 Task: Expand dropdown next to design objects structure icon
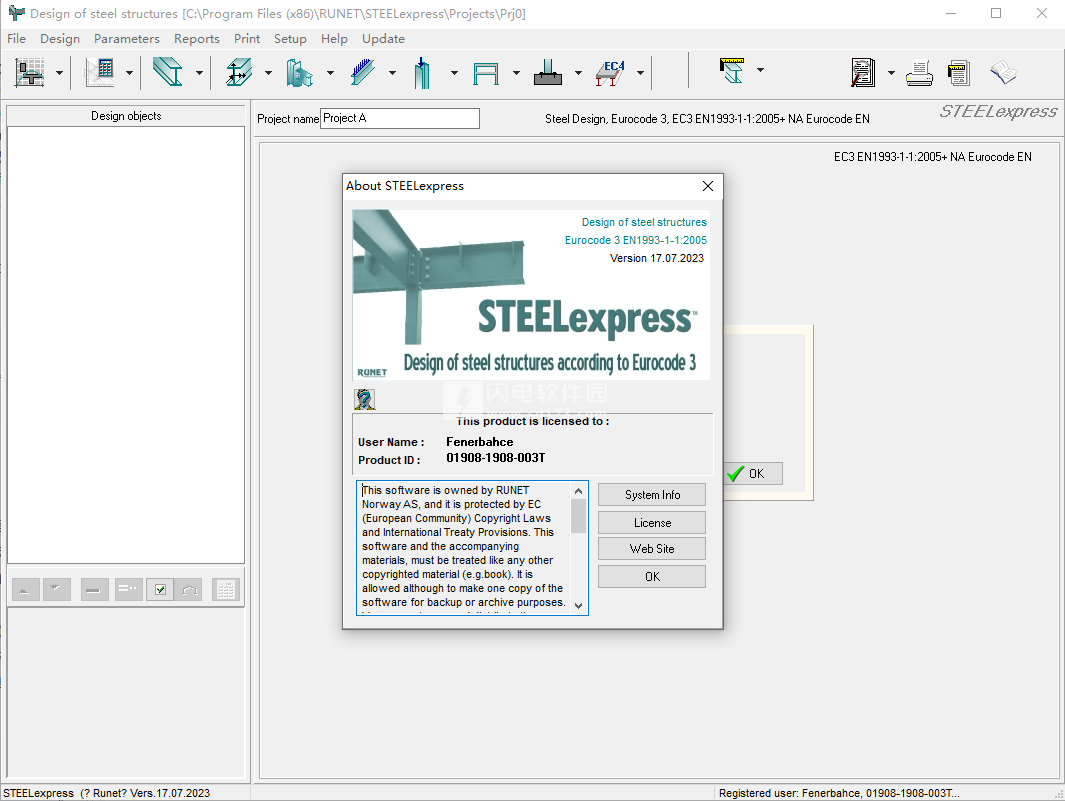point(59,72)
